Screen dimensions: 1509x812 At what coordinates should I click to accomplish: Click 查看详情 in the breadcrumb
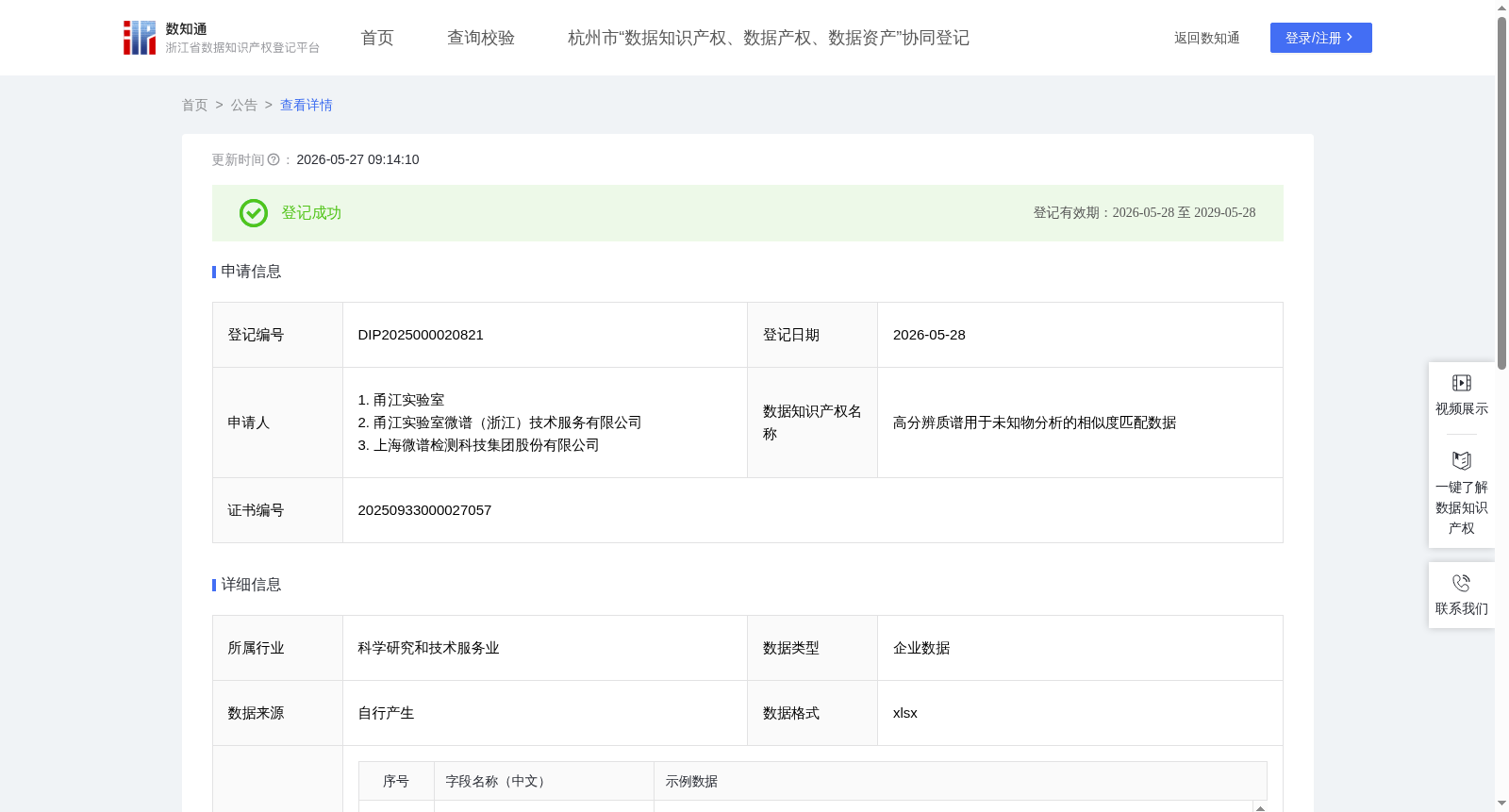[x=307, y=106]
